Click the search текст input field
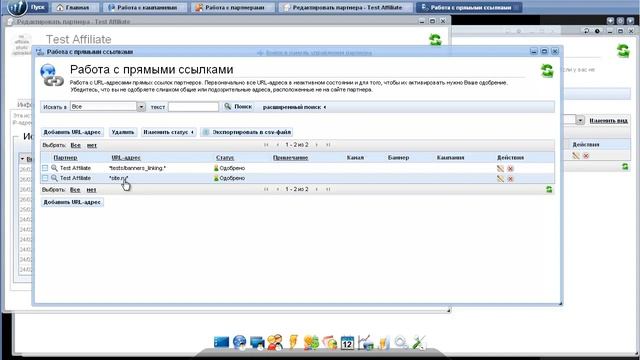This screenshot has height=360, width=640. click(193, 107)
